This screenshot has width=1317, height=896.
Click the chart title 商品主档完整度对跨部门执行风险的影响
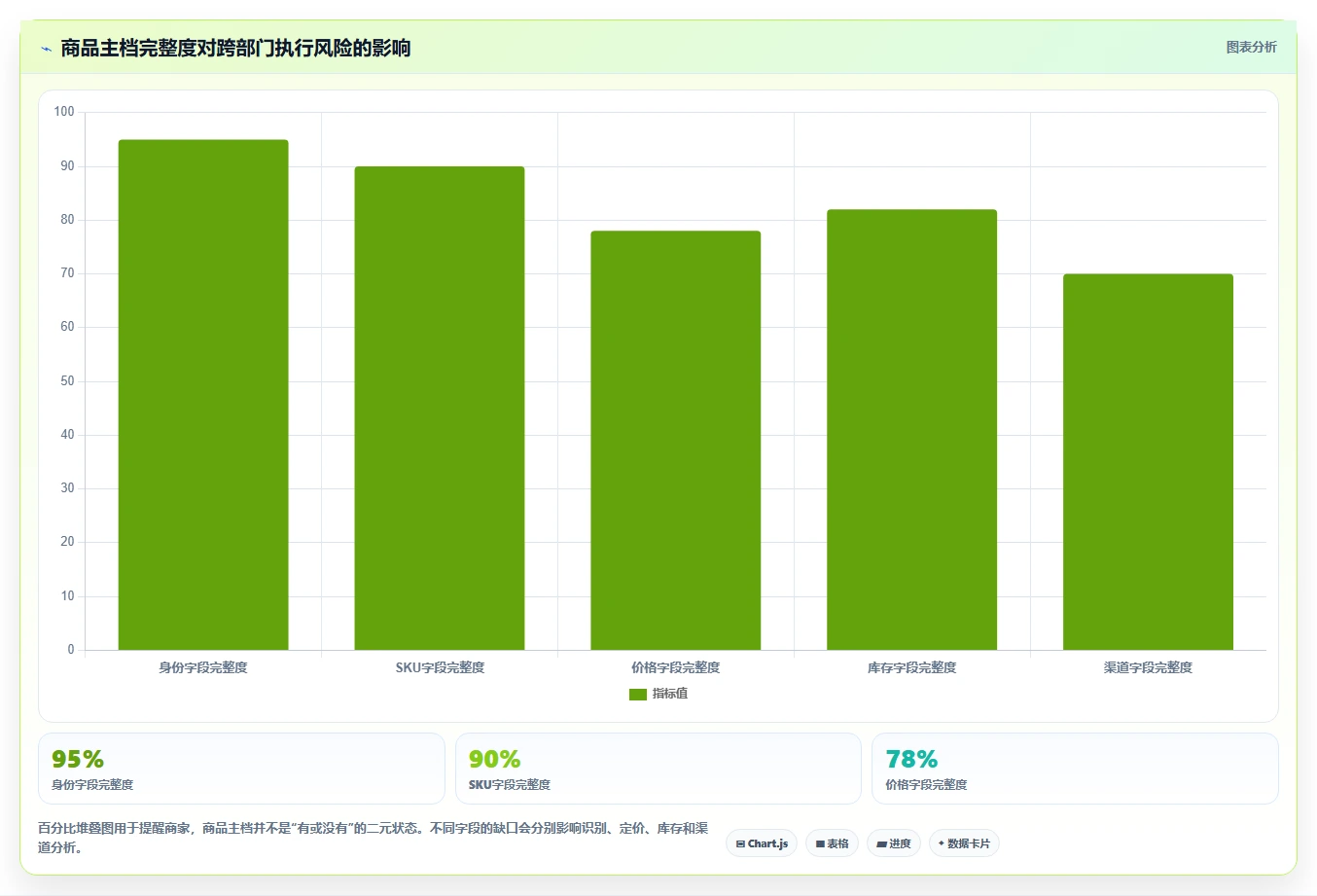tap(235, 48)
